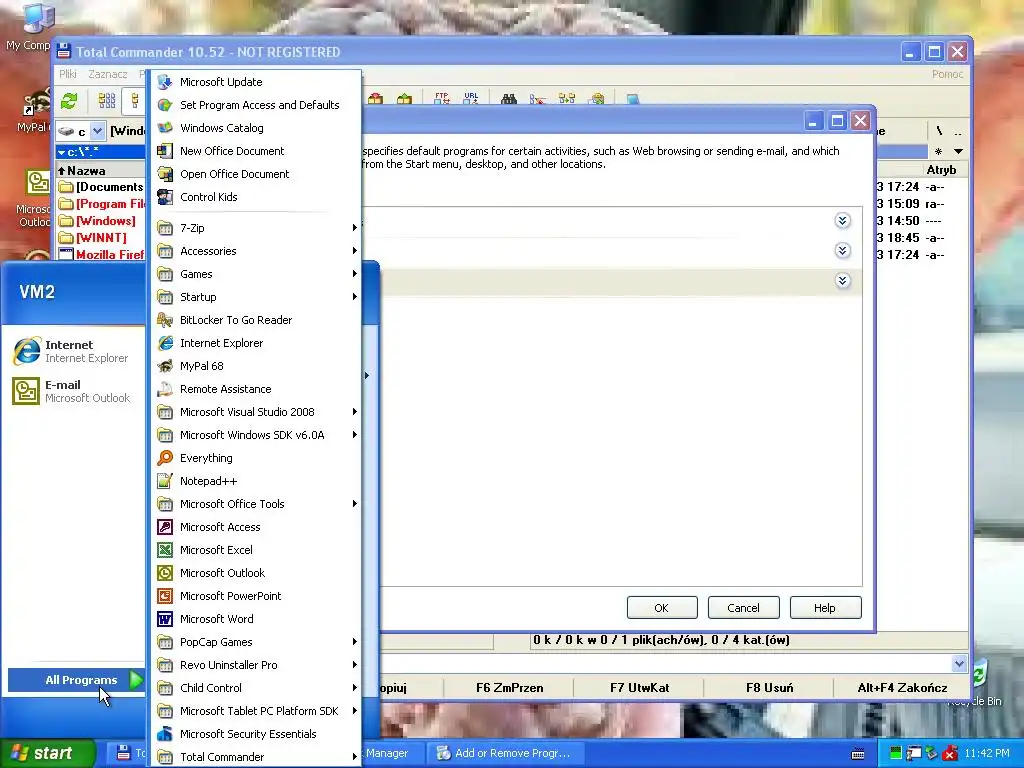The image size is (1024, 768).
Task: Open Zaznacz menu in Total Commander
Action: pos(108,74)
